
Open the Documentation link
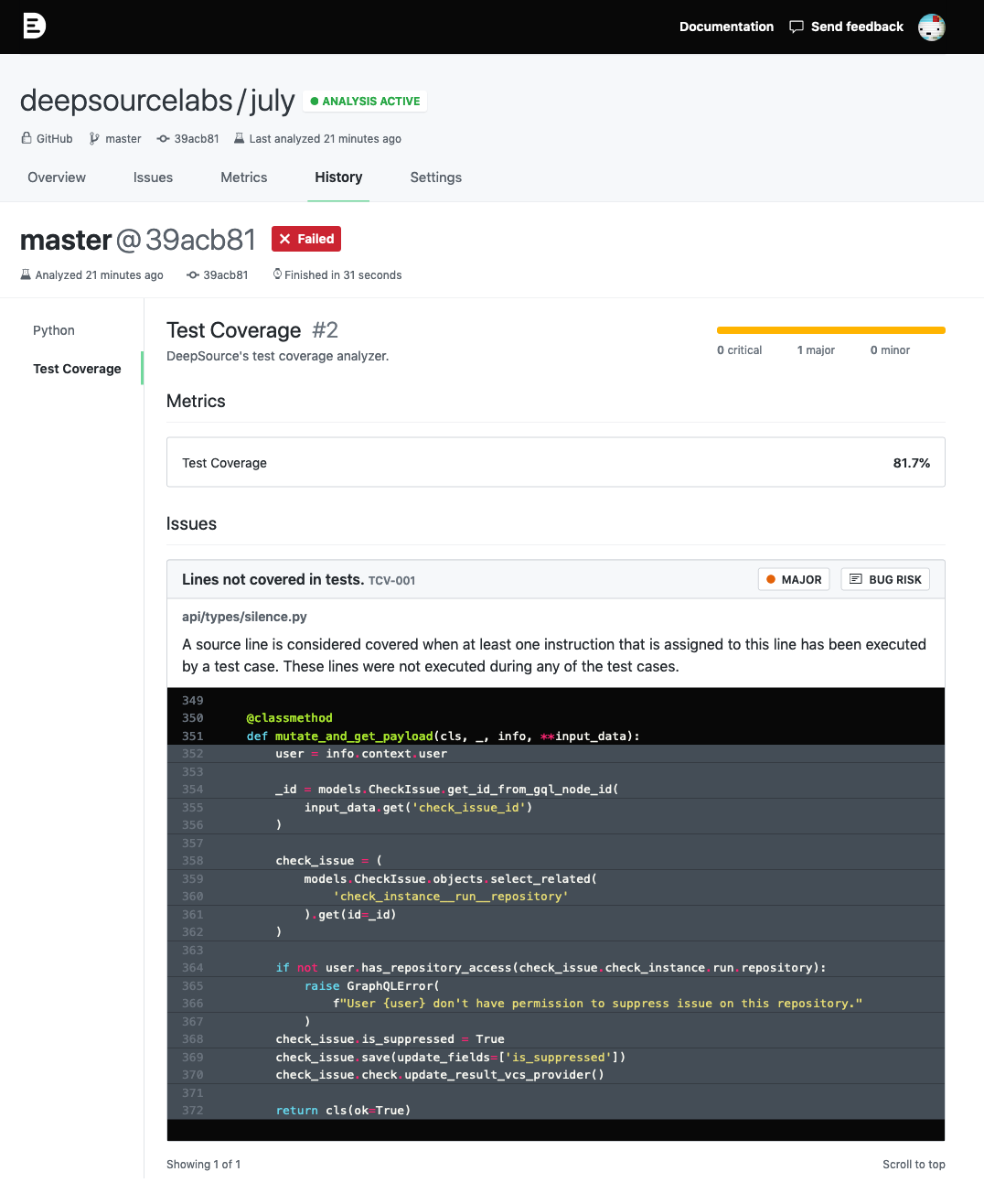(x=726, y=27)
